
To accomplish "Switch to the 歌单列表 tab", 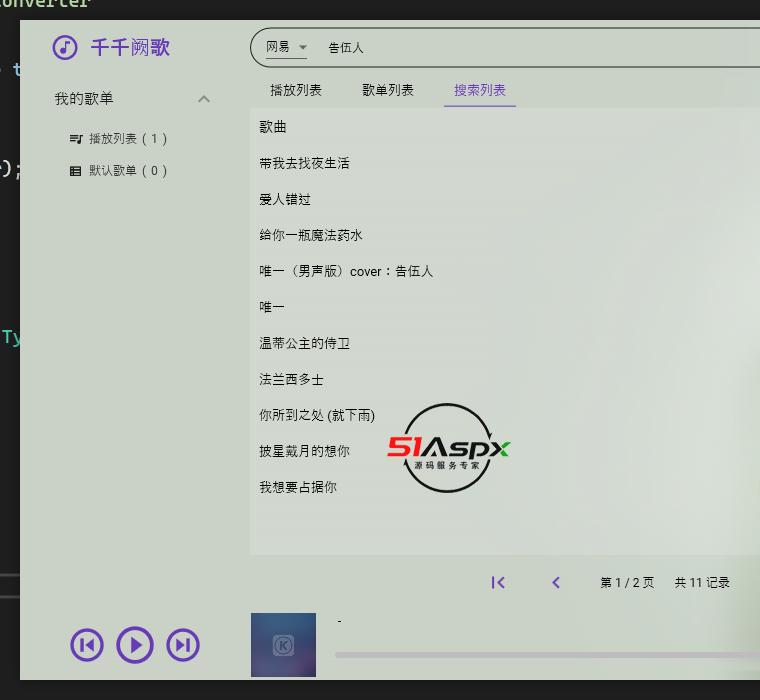I will (x=388, y=90).
